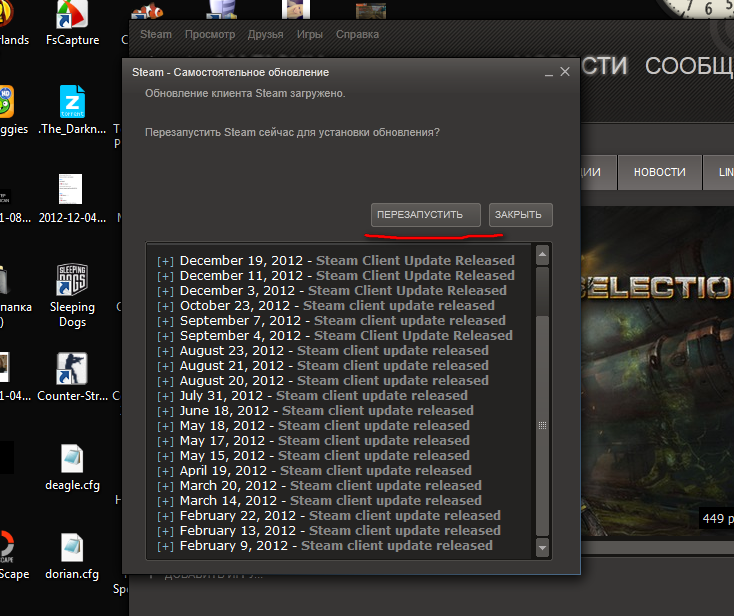Click the ЗАКРЫТЬ button
This screenshot has width=734, height=616.
520,215
